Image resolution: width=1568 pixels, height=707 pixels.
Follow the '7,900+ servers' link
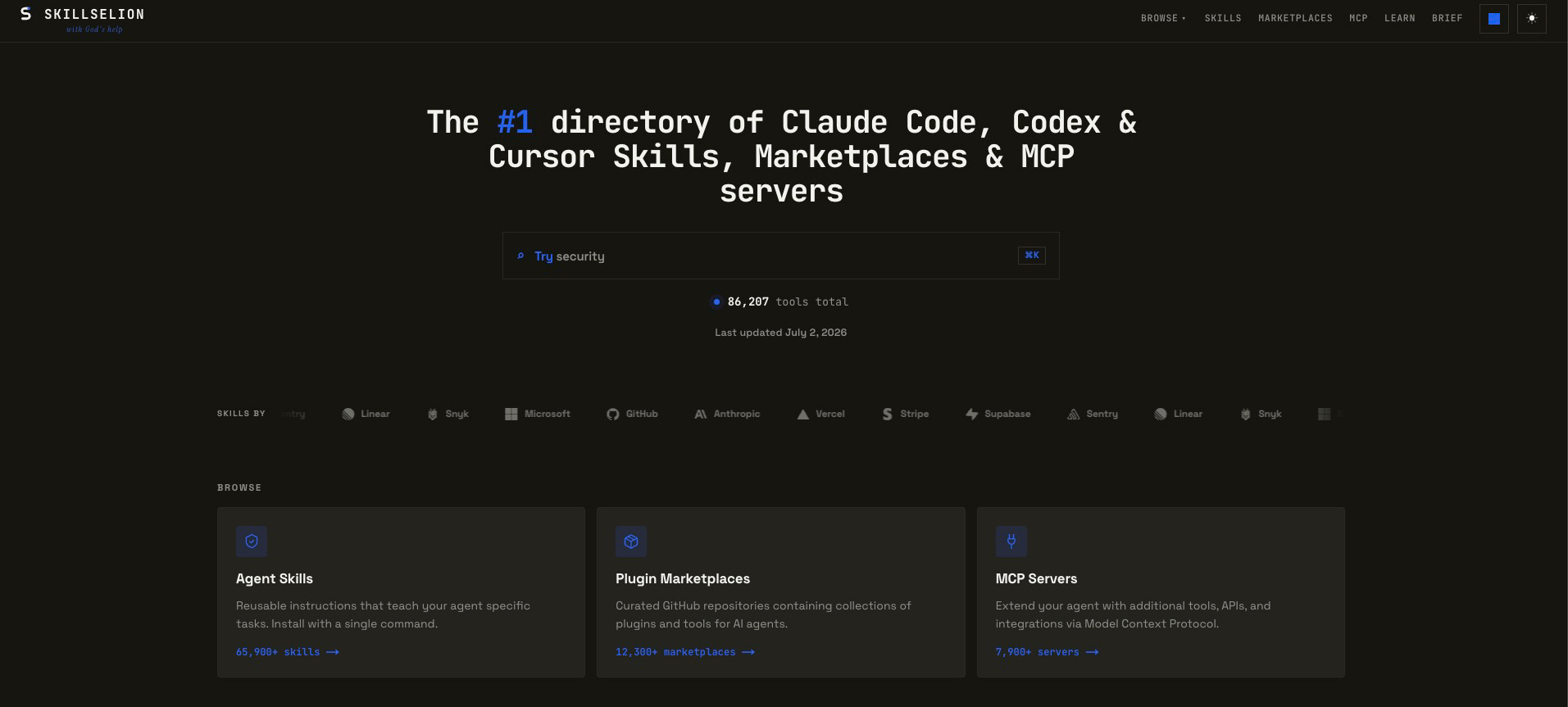[1047, 652]
